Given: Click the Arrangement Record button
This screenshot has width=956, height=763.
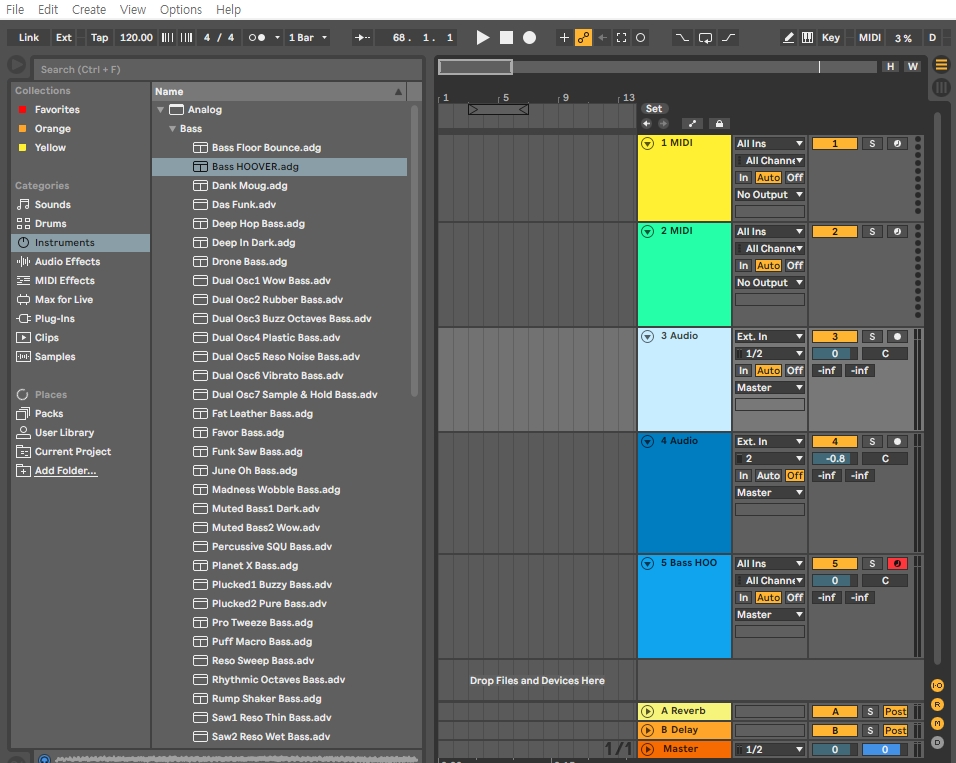Looking at the screenshot, I should [x=529, y=38].
